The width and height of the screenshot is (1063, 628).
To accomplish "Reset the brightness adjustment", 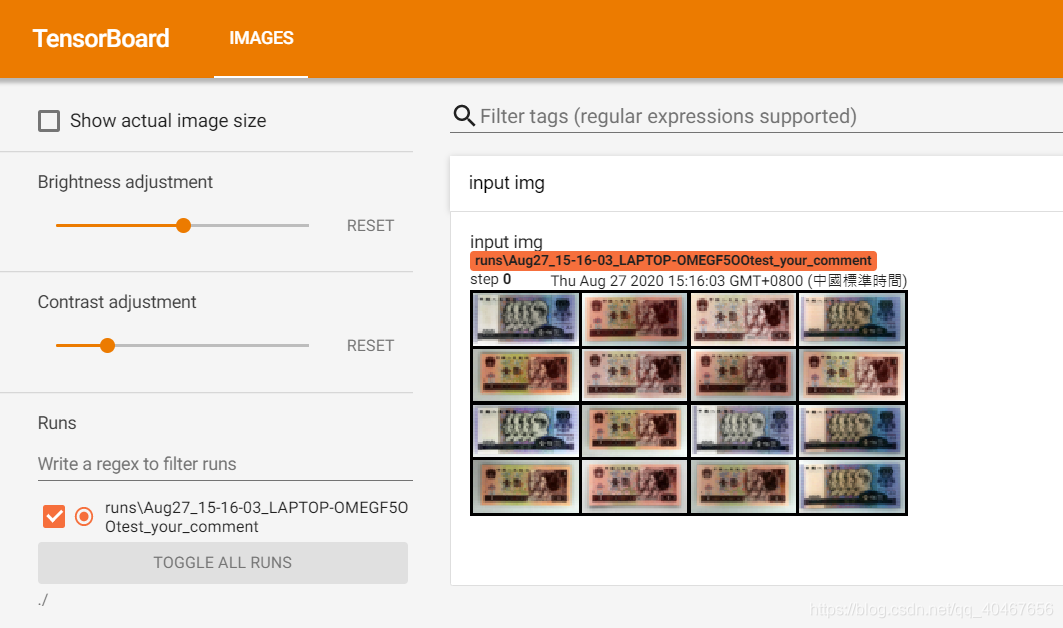I will [x=370, y=226].
